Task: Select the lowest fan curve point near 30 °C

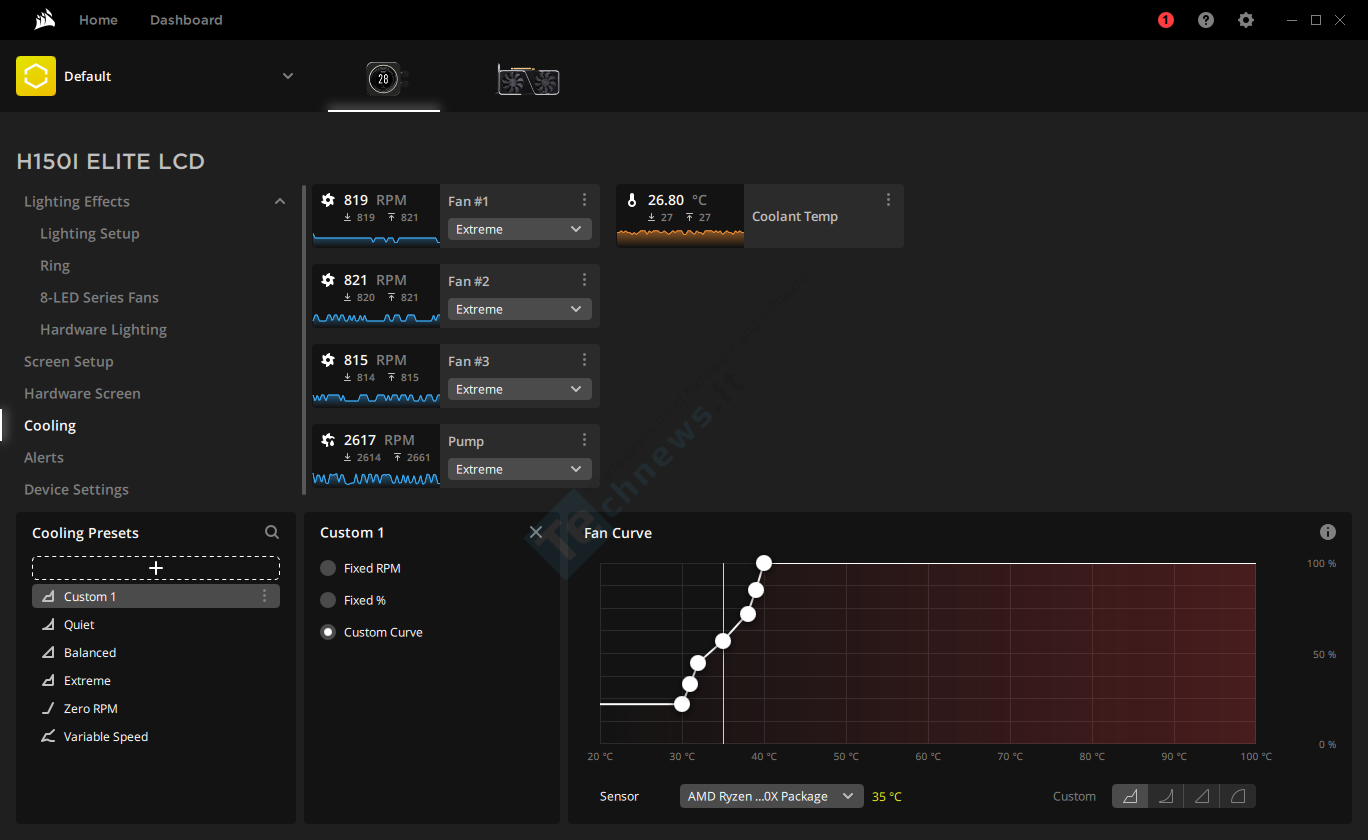Action: click(682, 704)
